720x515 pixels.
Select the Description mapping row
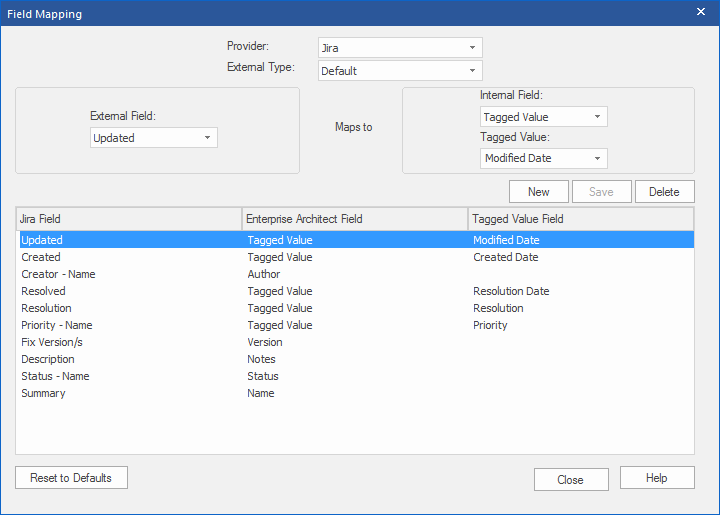click(357, 359)
